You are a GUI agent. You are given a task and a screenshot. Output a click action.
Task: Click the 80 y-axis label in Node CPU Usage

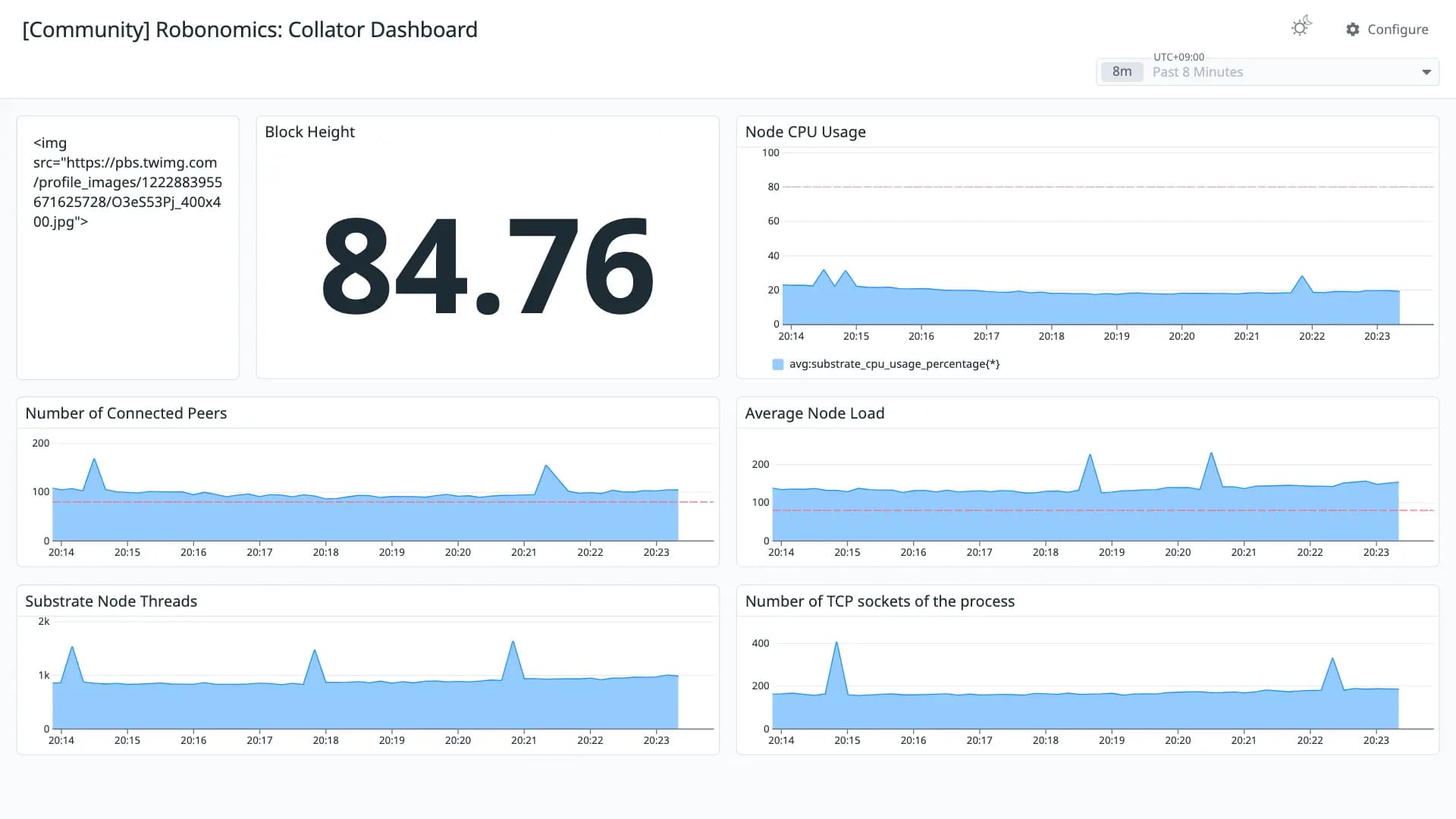pyautogui.click(x=773, y=187)
